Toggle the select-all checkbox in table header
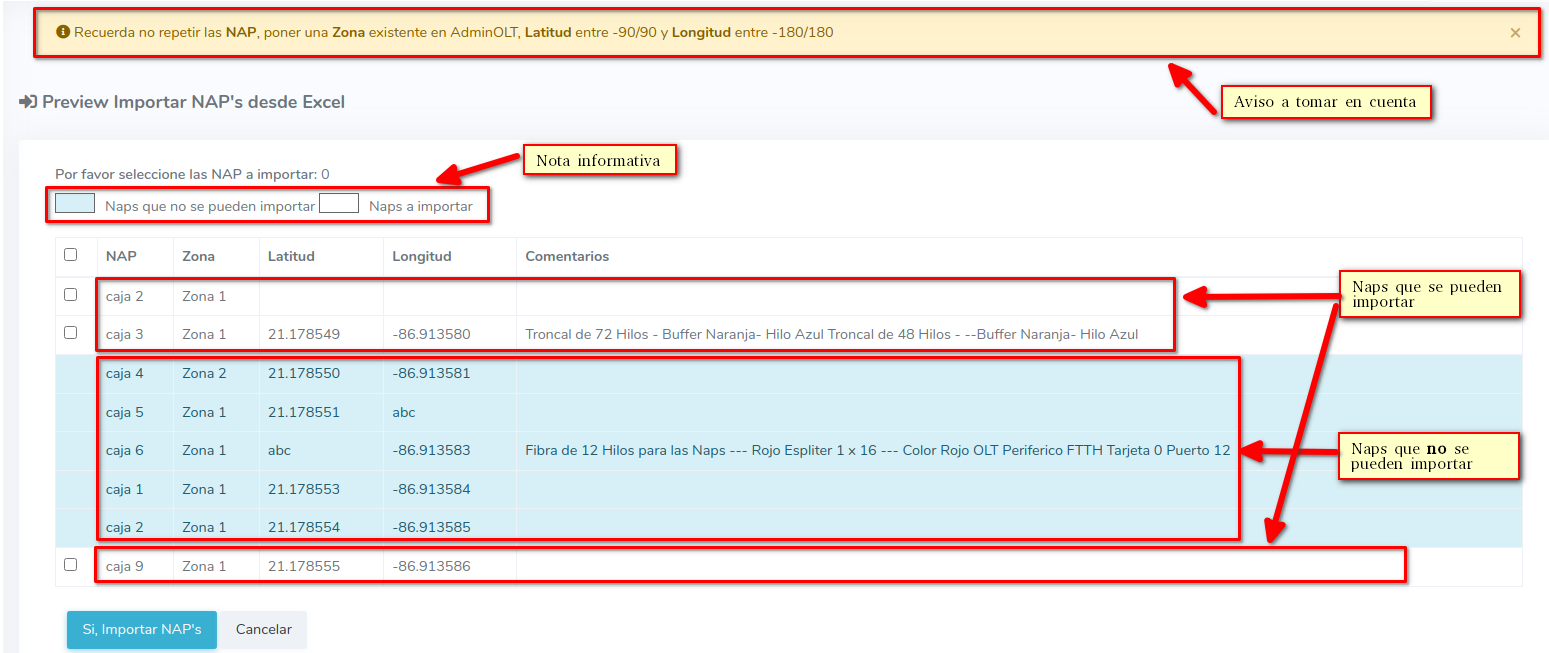Screen dimensions: 1549x653 click(x=70, y=255)
